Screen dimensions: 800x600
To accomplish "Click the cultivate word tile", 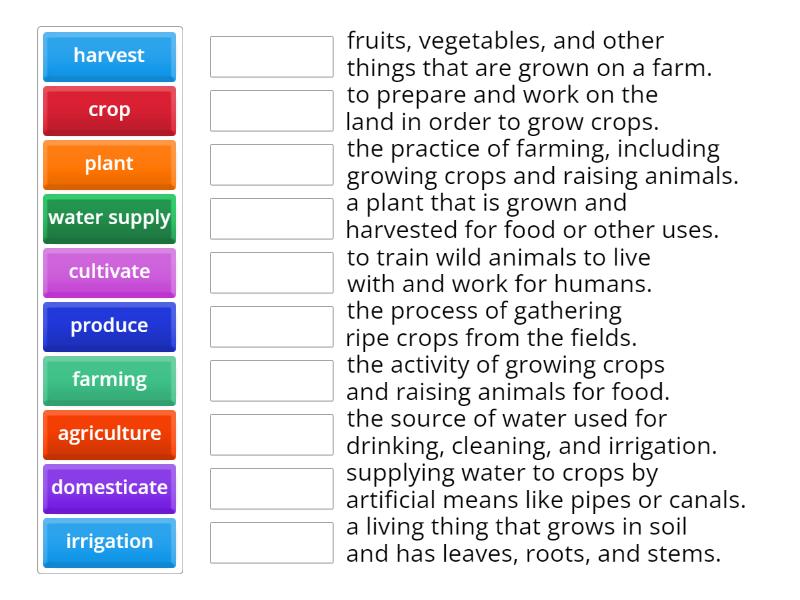I will pyautogui.click(x=109, y=273).
